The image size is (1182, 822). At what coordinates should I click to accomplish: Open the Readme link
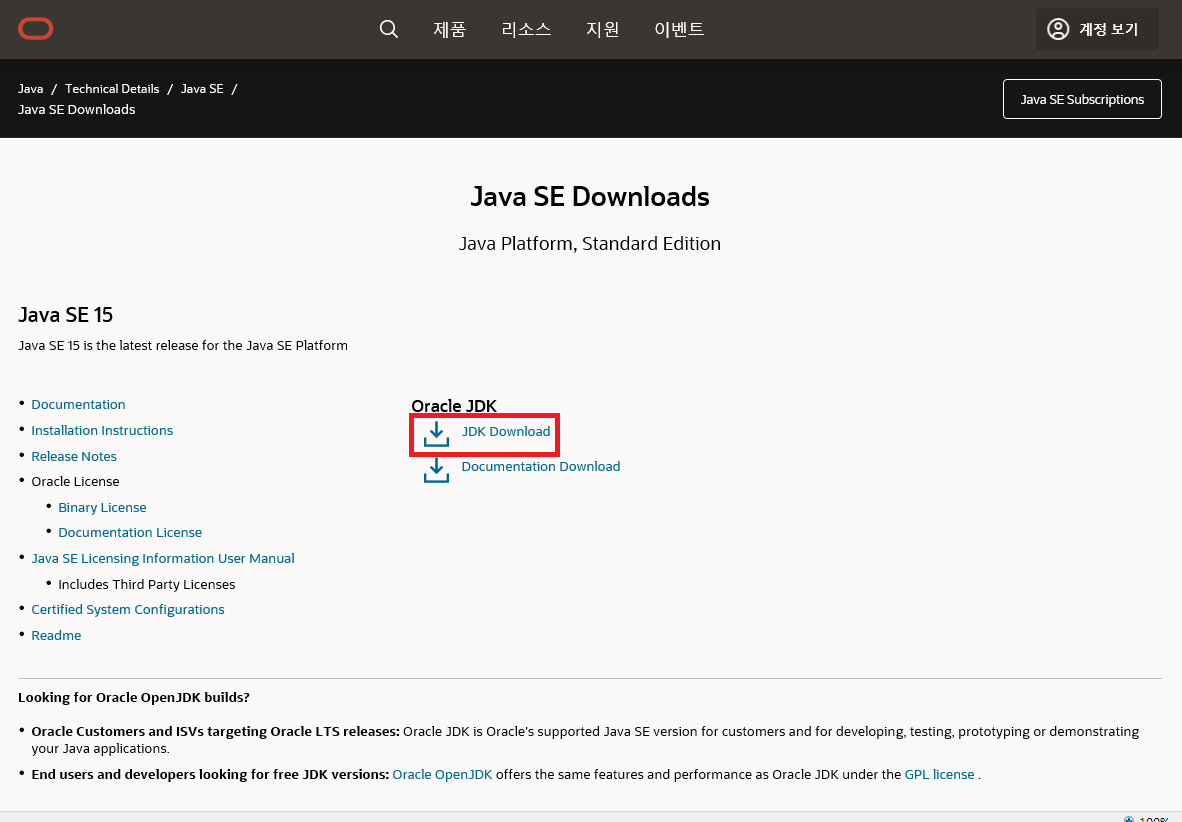pyautogui.click(x=56, y=635)
